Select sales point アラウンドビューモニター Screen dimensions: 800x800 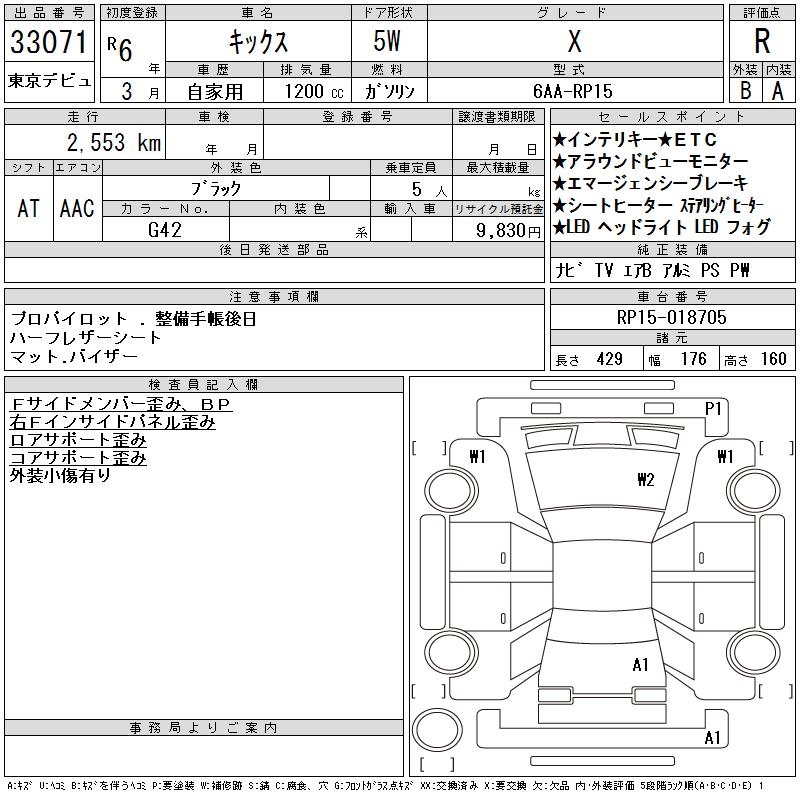[x=651, y=161]
